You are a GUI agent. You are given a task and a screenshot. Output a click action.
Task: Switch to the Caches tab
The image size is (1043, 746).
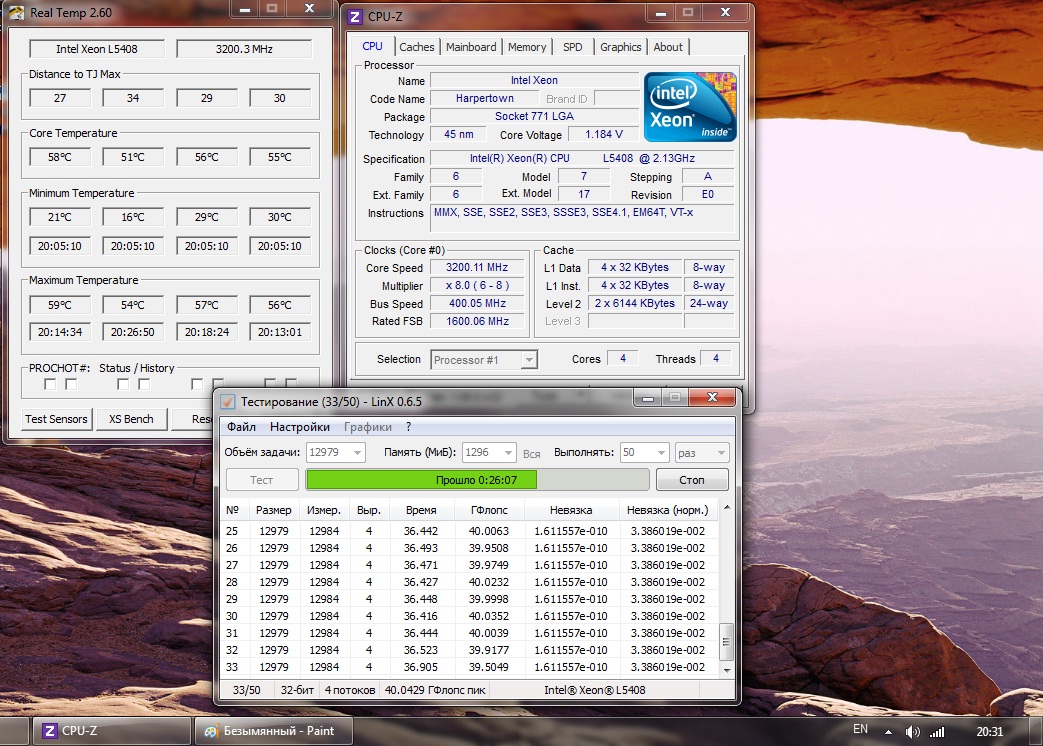416,47
